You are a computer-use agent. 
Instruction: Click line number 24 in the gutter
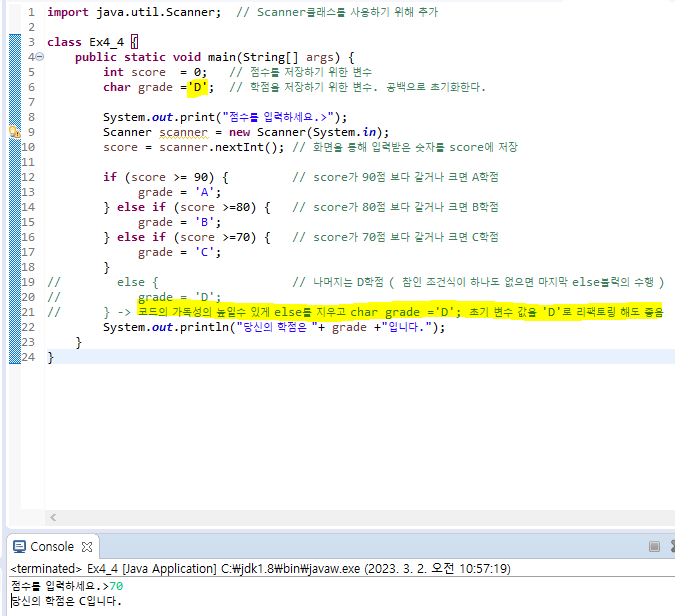click(28, 357)
